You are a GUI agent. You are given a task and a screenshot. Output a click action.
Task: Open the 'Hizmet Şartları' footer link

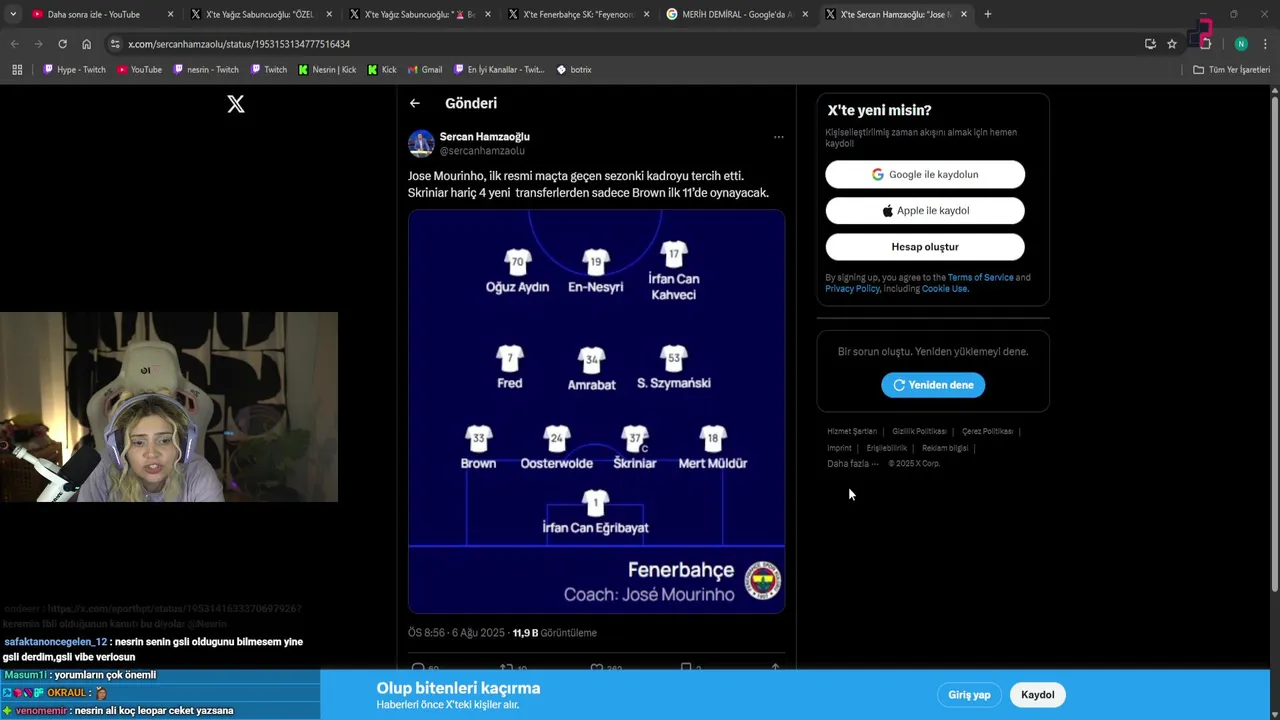tap(852, 431)
